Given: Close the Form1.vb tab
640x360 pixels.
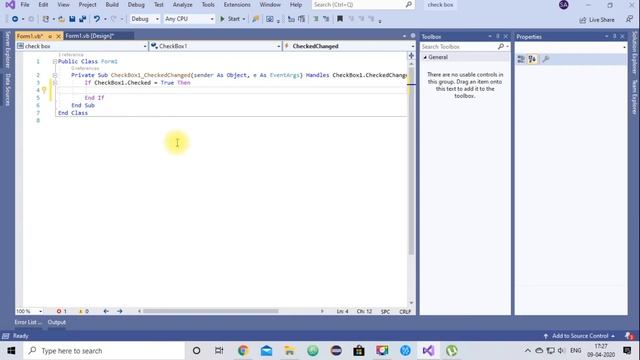Looking at the screenshot, I should tap(58, 36).
